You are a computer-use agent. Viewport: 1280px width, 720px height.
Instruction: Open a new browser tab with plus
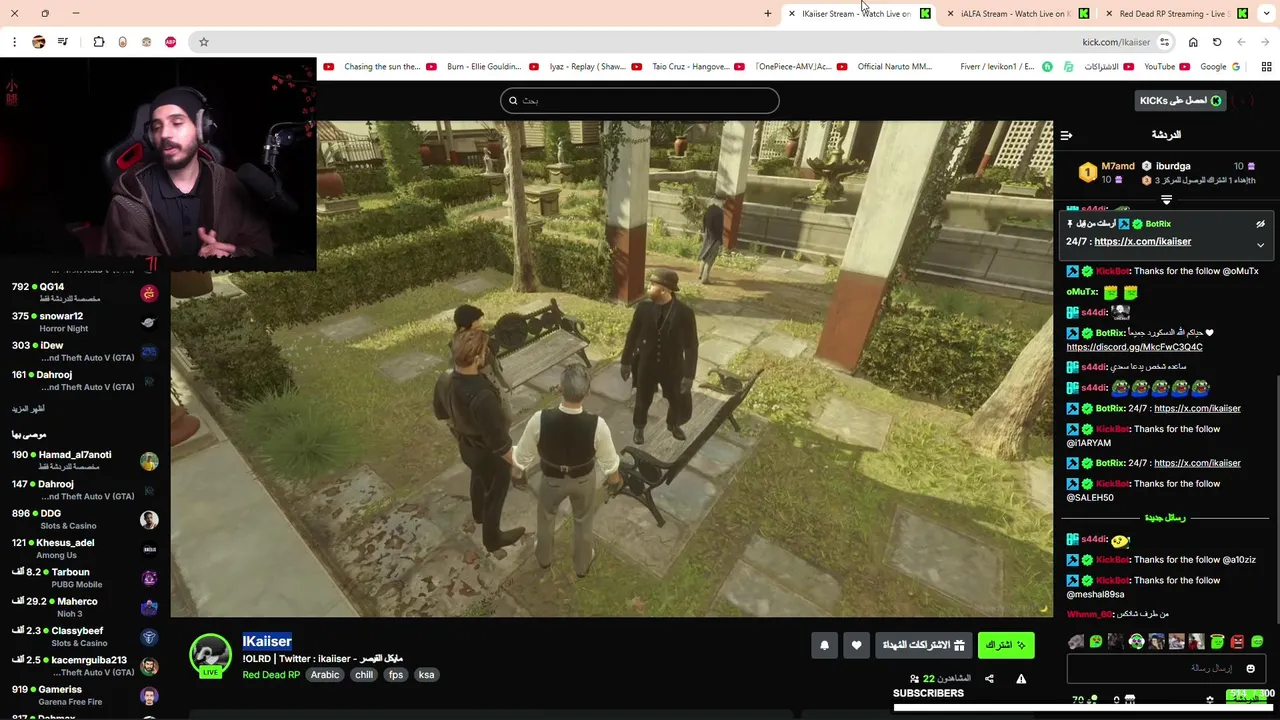pyautogui.click(x=767, y=14)
